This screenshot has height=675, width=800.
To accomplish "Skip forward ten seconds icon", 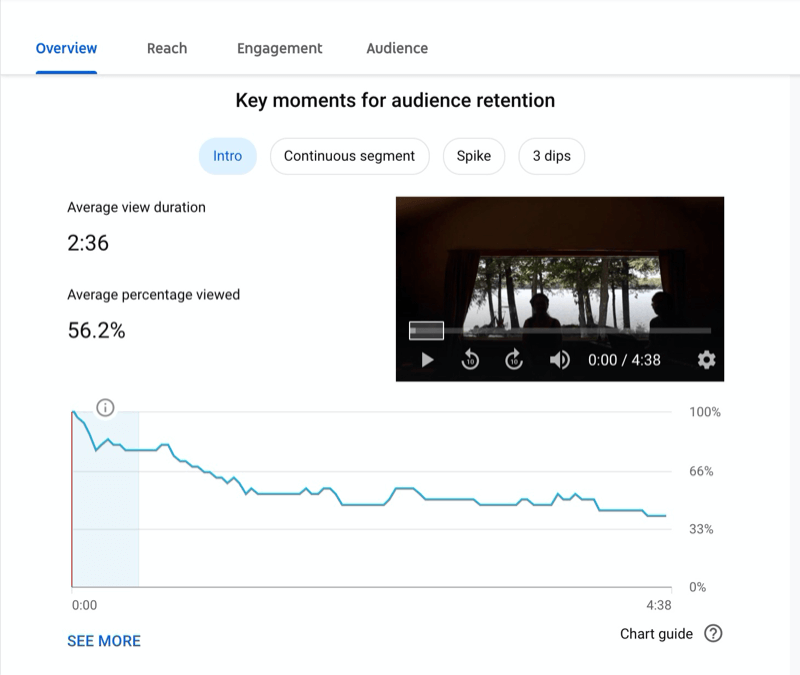I will (x=514, y=360).
